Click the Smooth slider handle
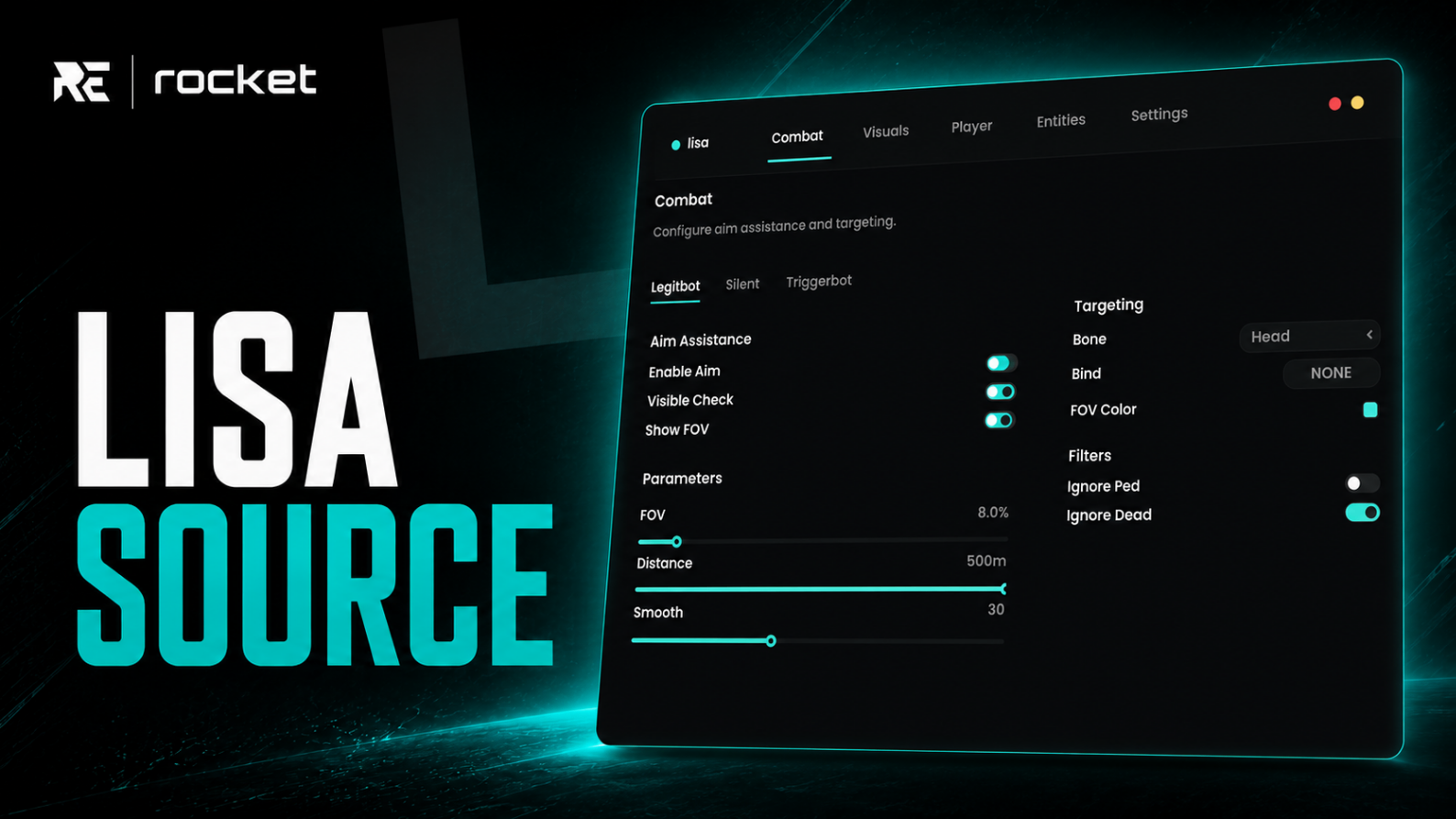The height and width of the screenshot is (819, 1456). (x=770, y=641)
